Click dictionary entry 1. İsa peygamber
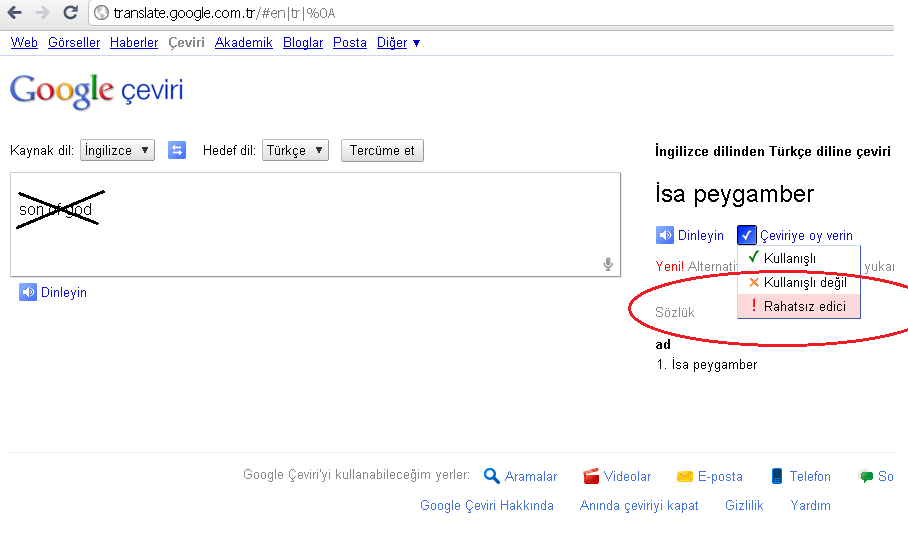This screenshot has height=538, width=908. pyautogui.click(x=707, y=364)
